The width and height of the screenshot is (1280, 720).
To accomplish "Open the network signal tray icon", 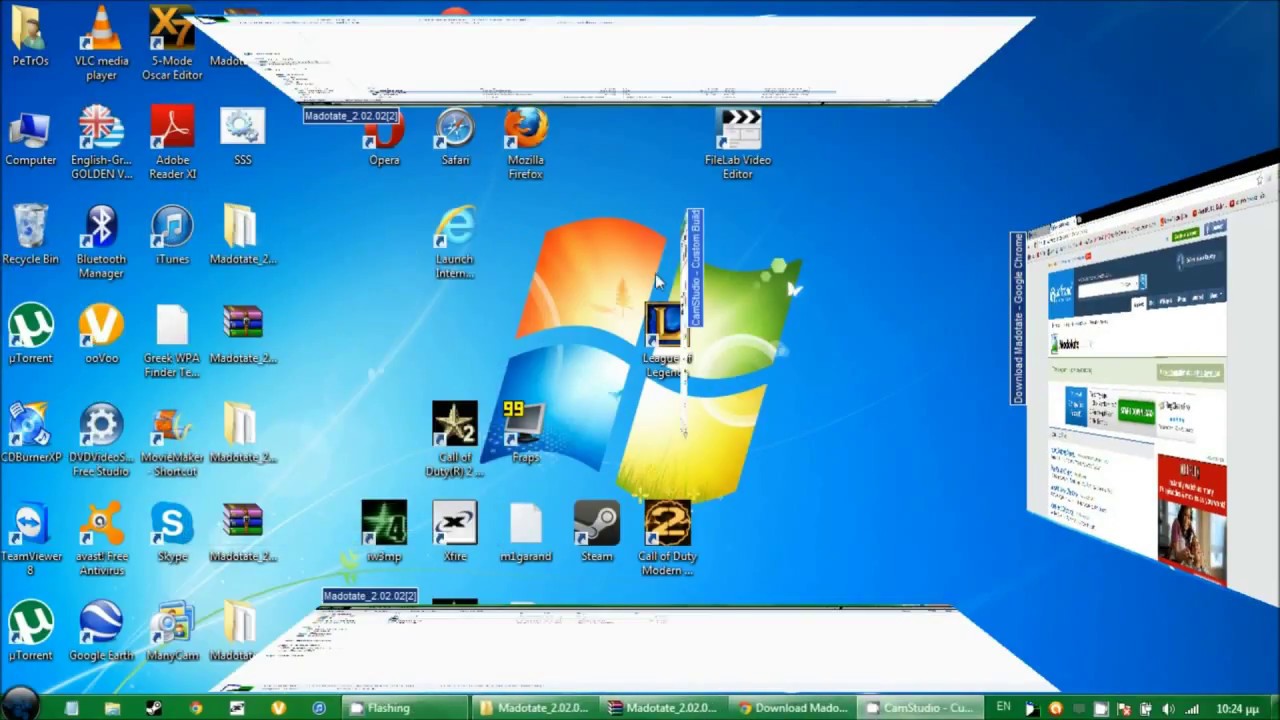I will (1191, 709).
